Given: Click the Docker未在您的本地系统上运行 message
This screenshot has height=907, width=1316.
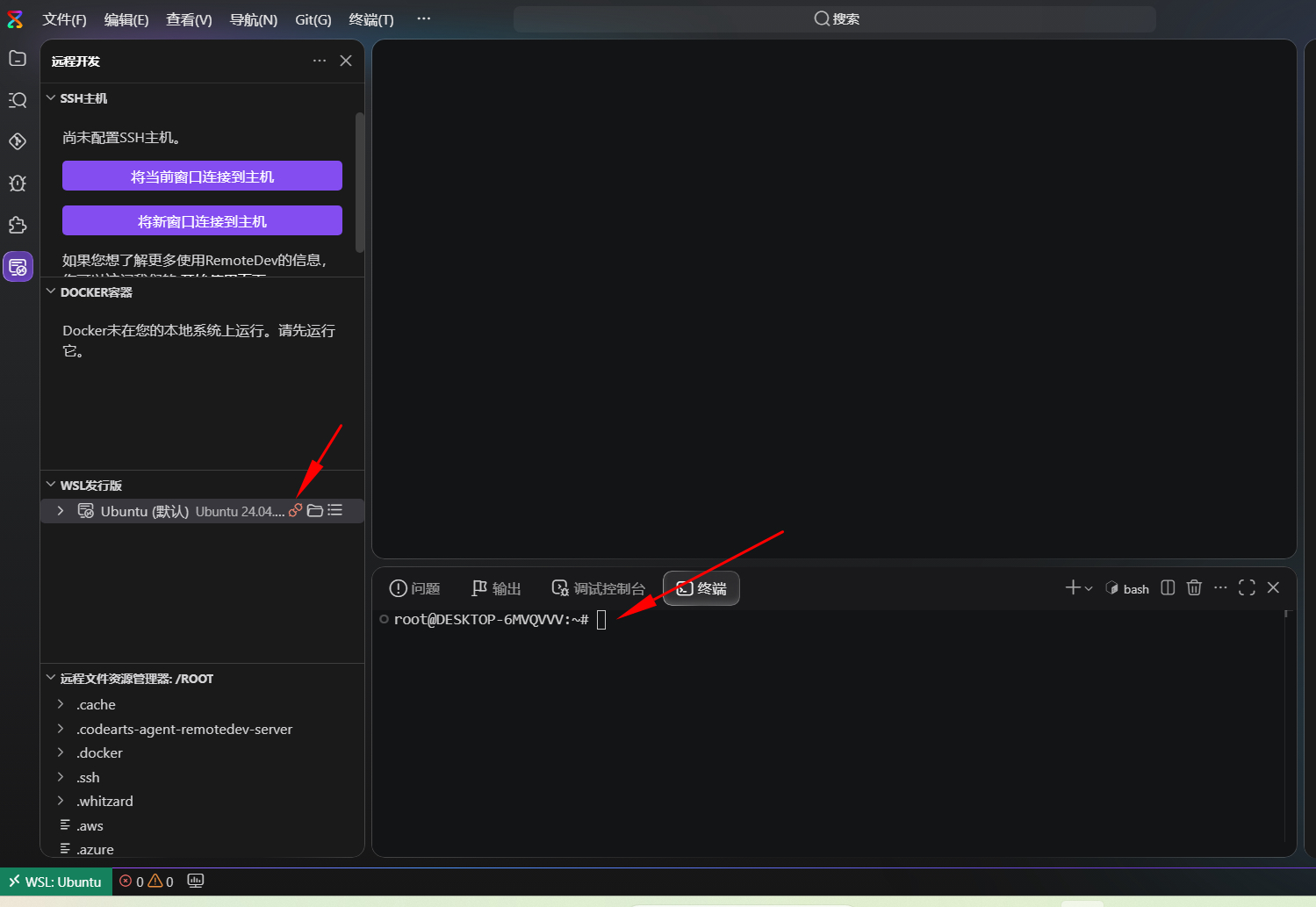Looking at the screenshot, I should point(199,341).
